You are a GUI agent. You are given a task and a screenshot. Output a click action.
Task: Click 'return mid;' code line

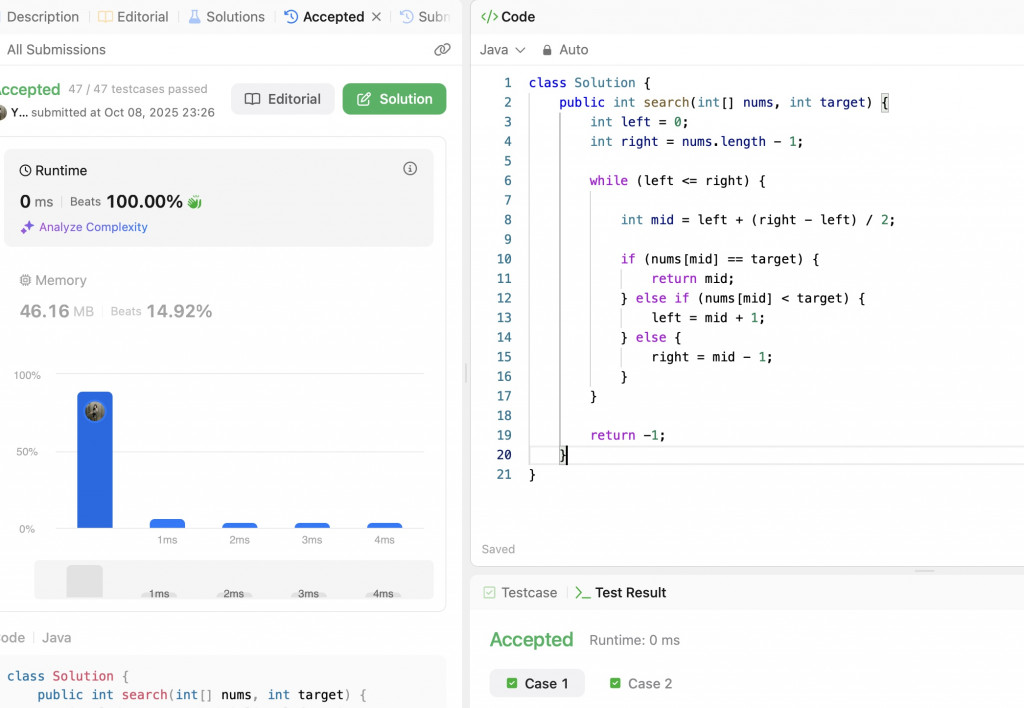point(692,278)
